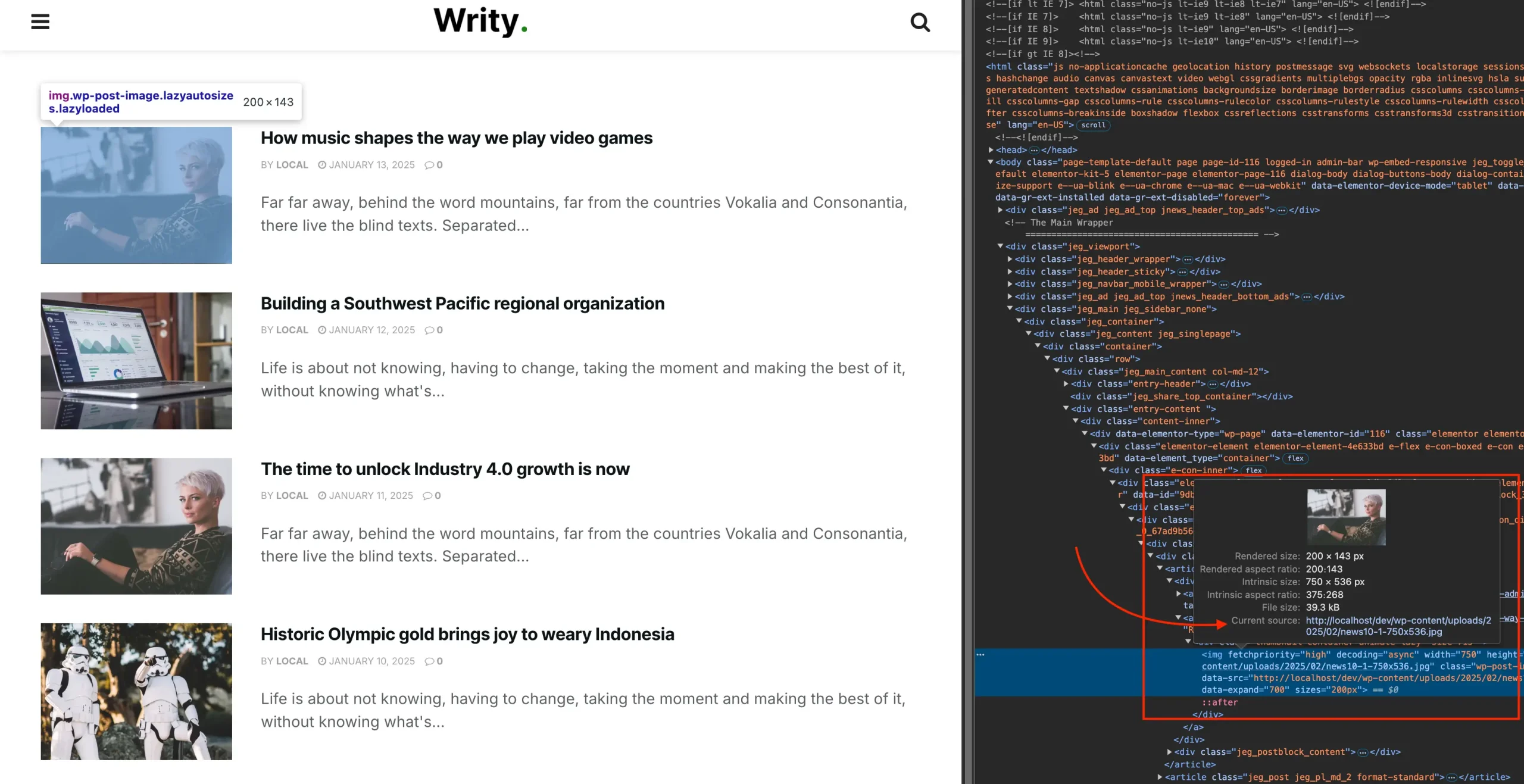Click the LOCAL author link on the January 12 post
The width and height of the screenshot is (1524, 784).
pyautogui.click(x=292, y=330)
